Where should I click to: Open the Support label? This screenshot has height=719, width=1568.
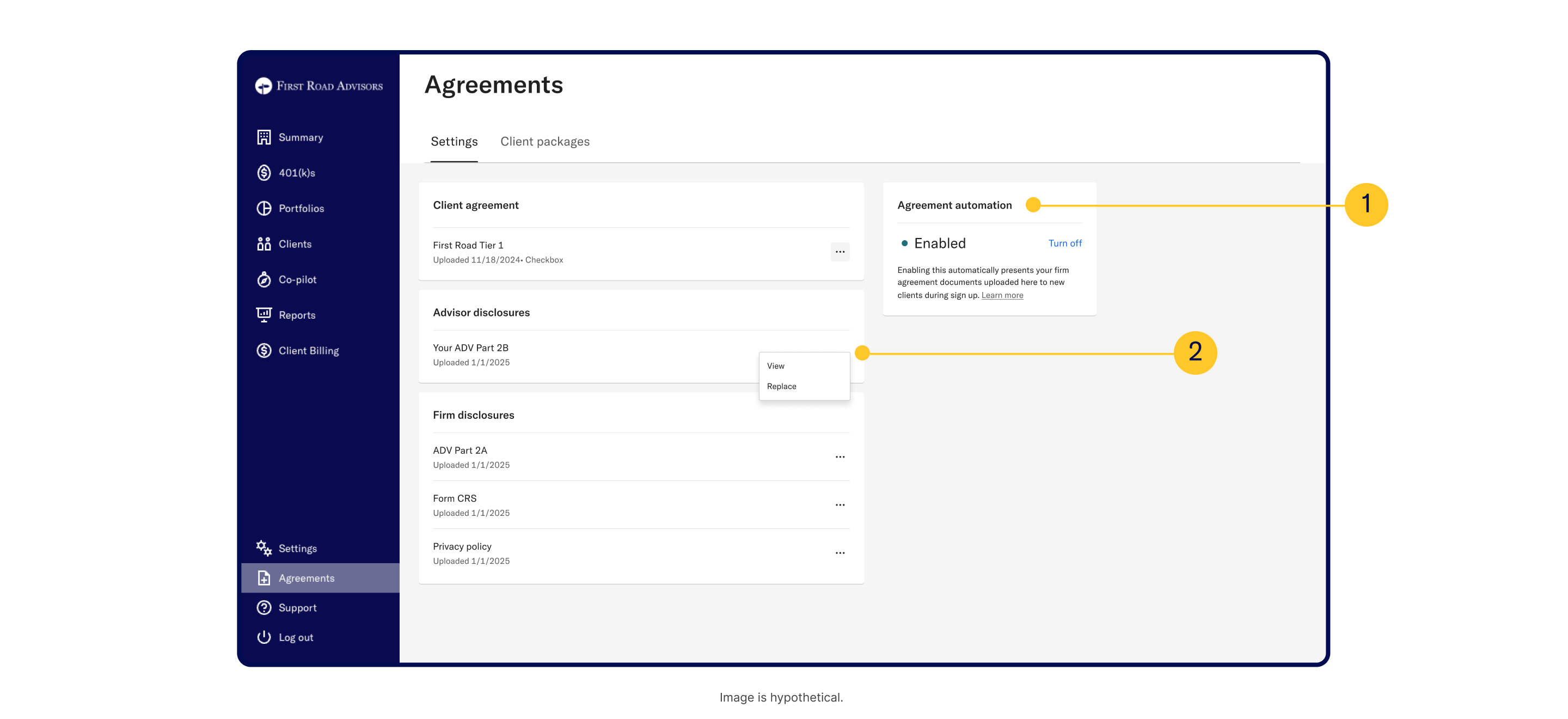click(298, 607)
